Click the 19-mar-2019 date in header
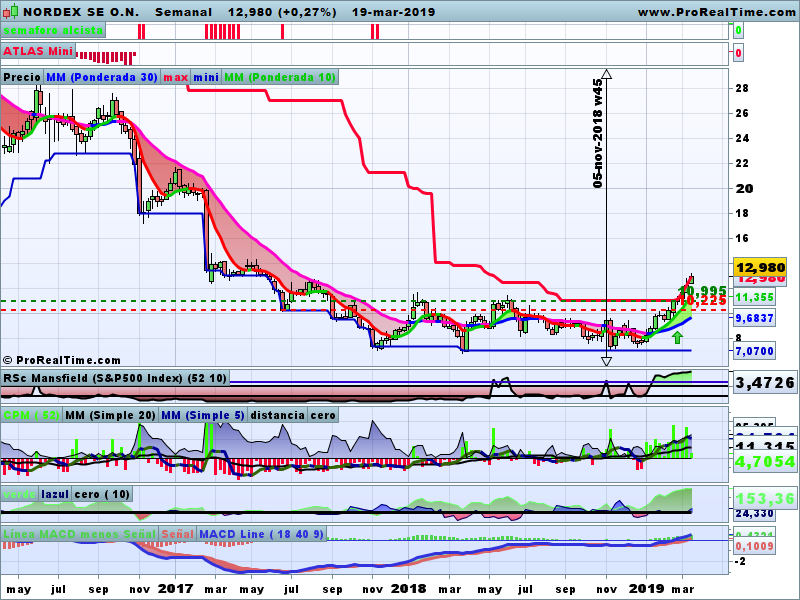 pos(393,12)
